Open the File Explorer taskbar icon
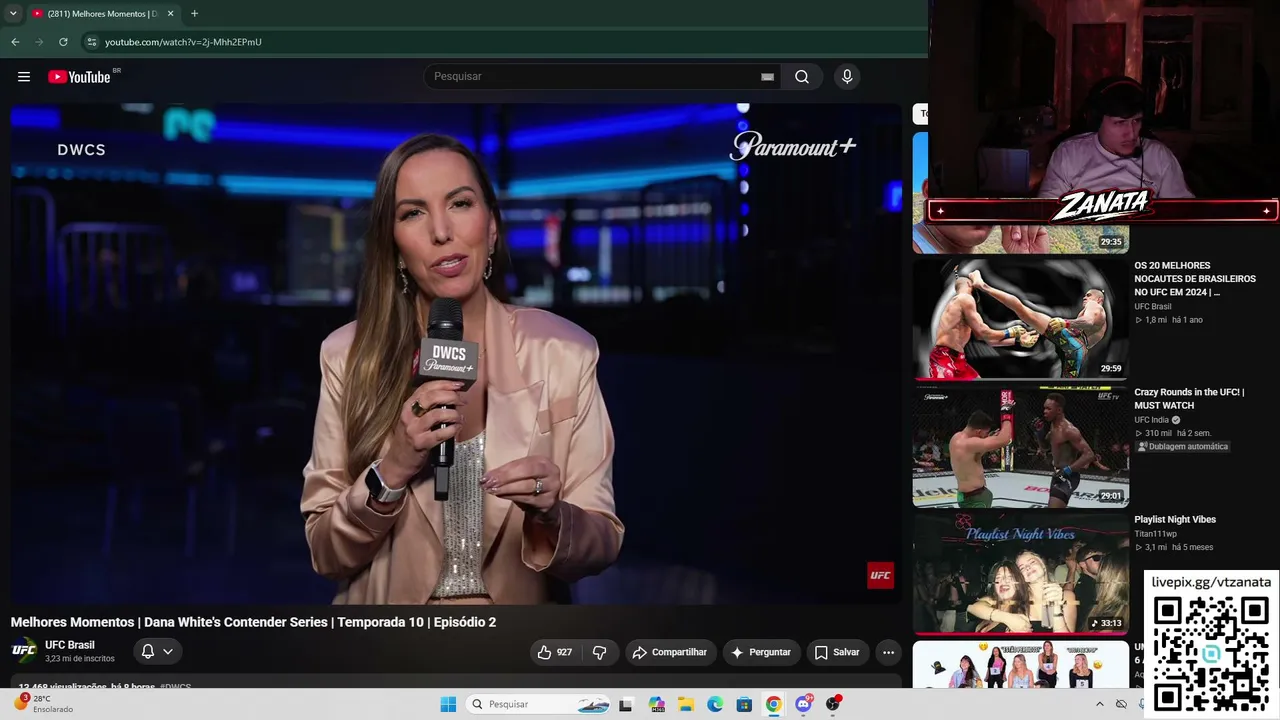Screen dimensions: 1280x720 click(686, 704)
